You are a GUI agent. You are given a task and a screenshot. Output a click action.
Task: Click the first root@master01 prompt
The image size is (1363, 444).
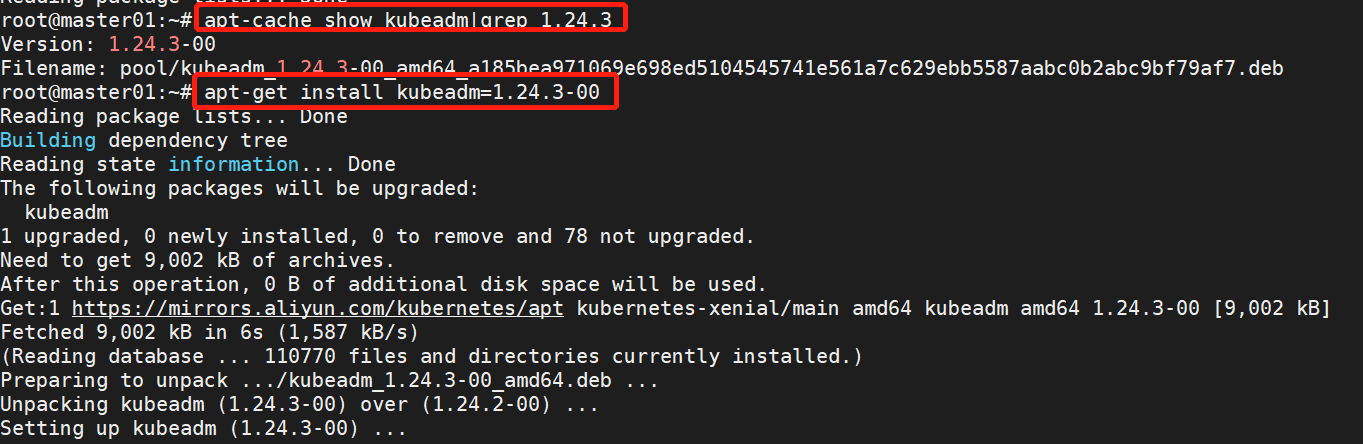[96, 20]
